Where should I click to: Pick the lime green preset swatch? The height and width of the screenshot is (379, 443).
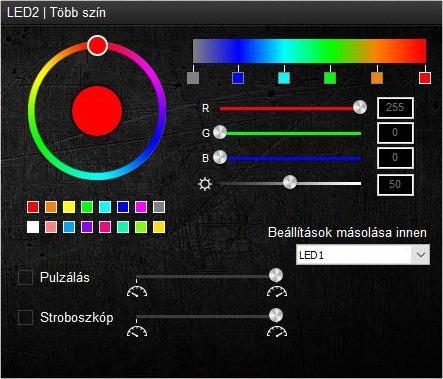pos(141,227)
